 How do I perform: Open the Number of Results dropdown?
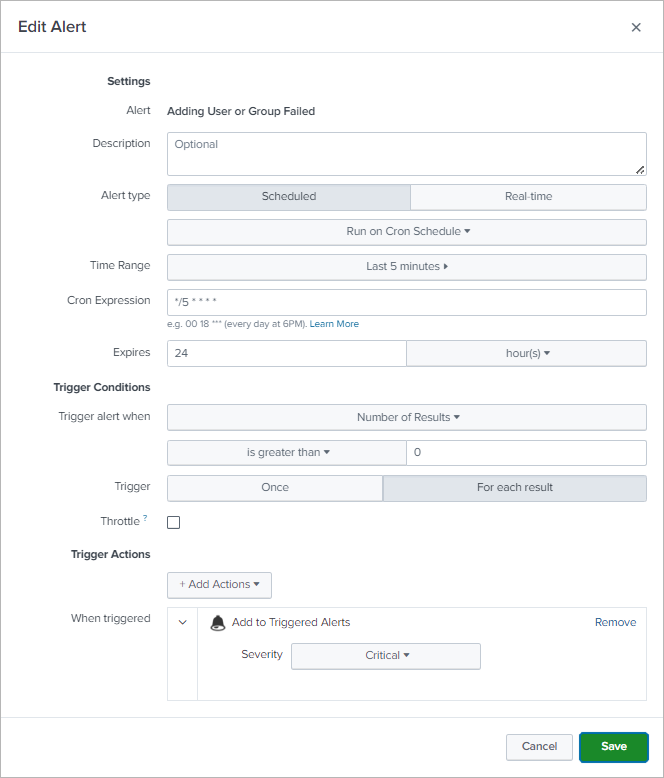point(407,418)
